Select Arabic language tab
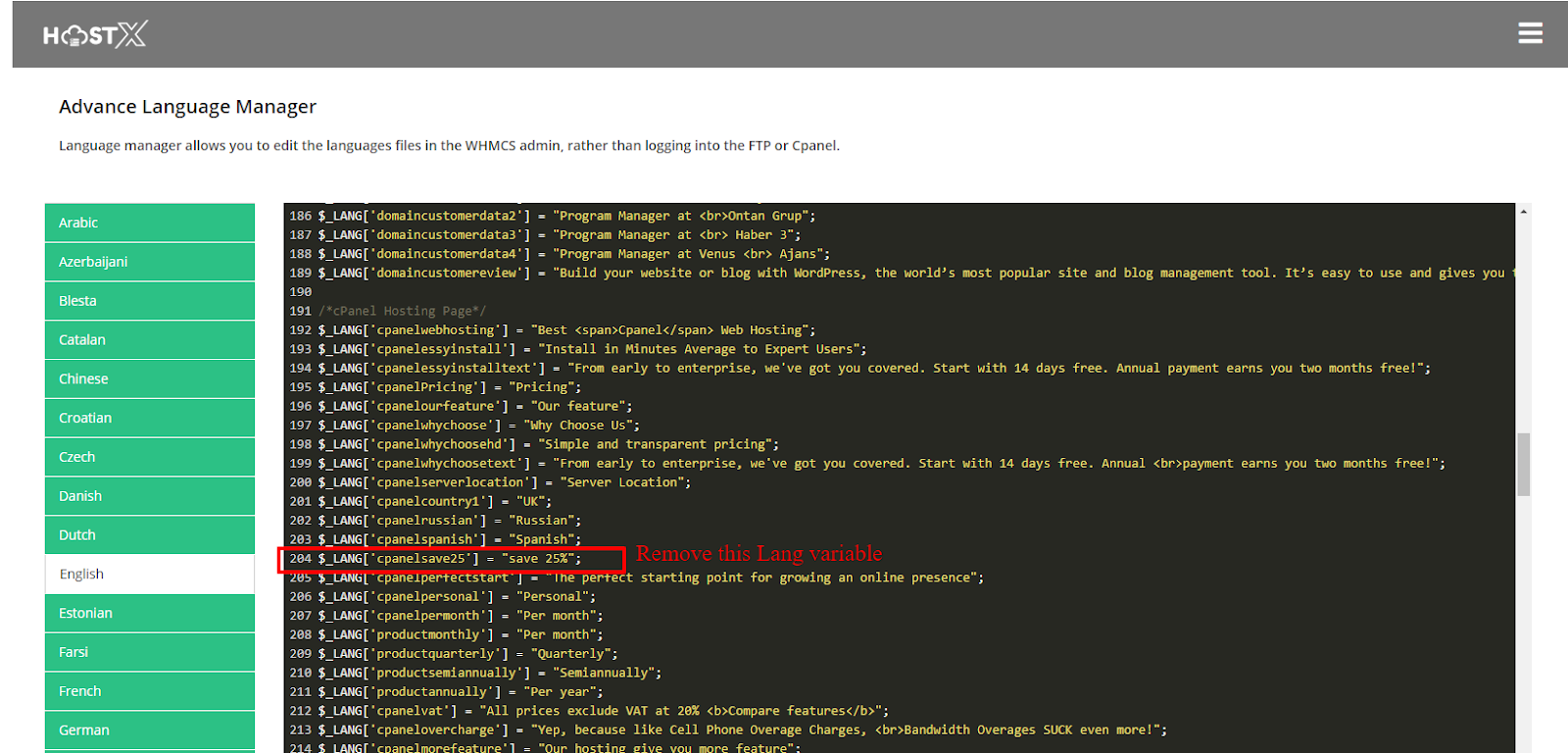1568x753 pixels. (150, 223)
